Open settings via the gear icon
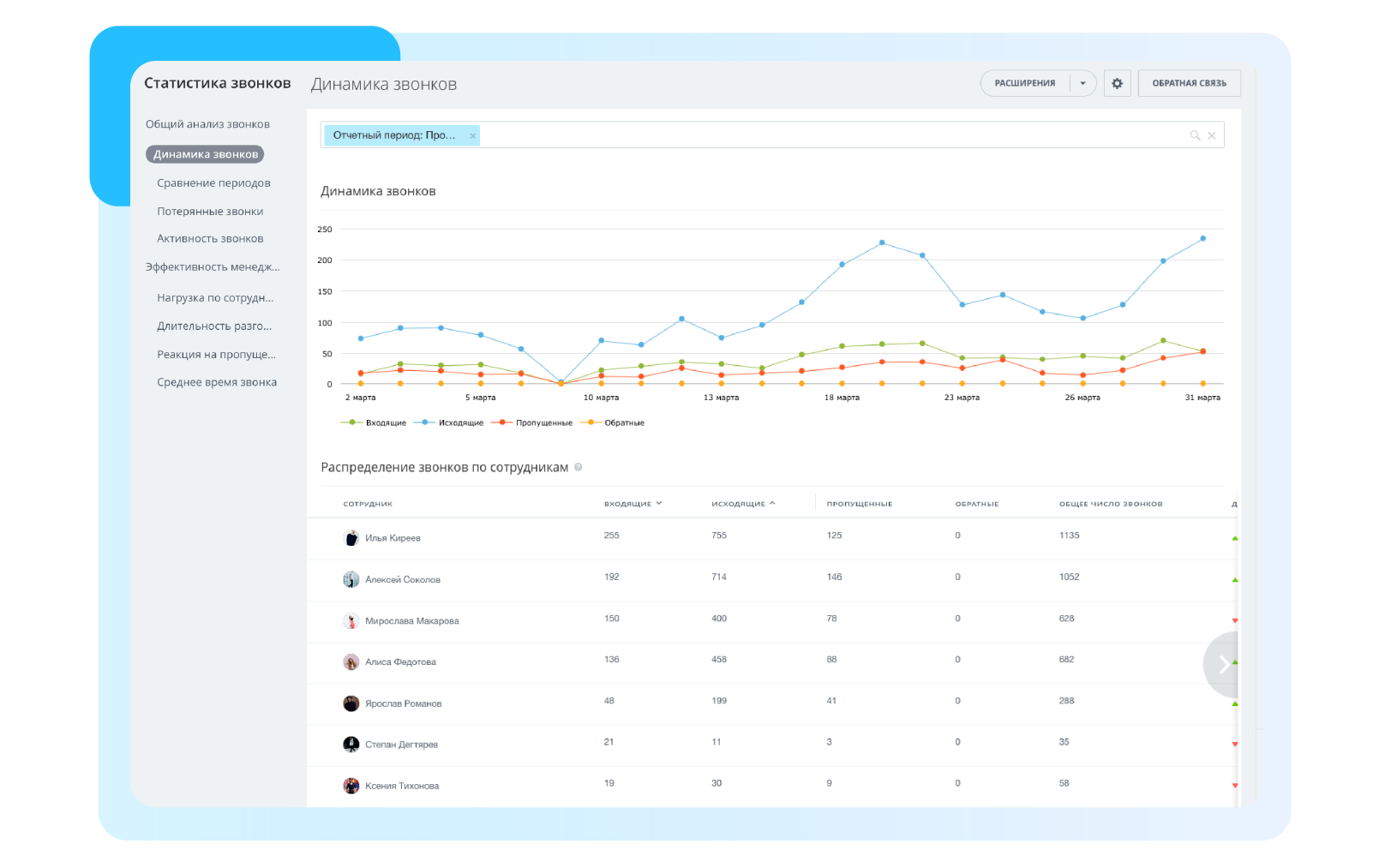Image resolution: width=1385 pixels, height=868 pixels. point(1117,83)
